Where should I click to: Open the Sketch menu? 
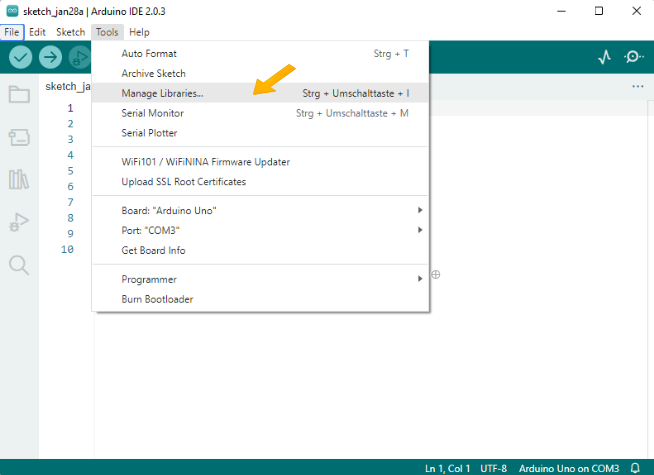[70, 32]
